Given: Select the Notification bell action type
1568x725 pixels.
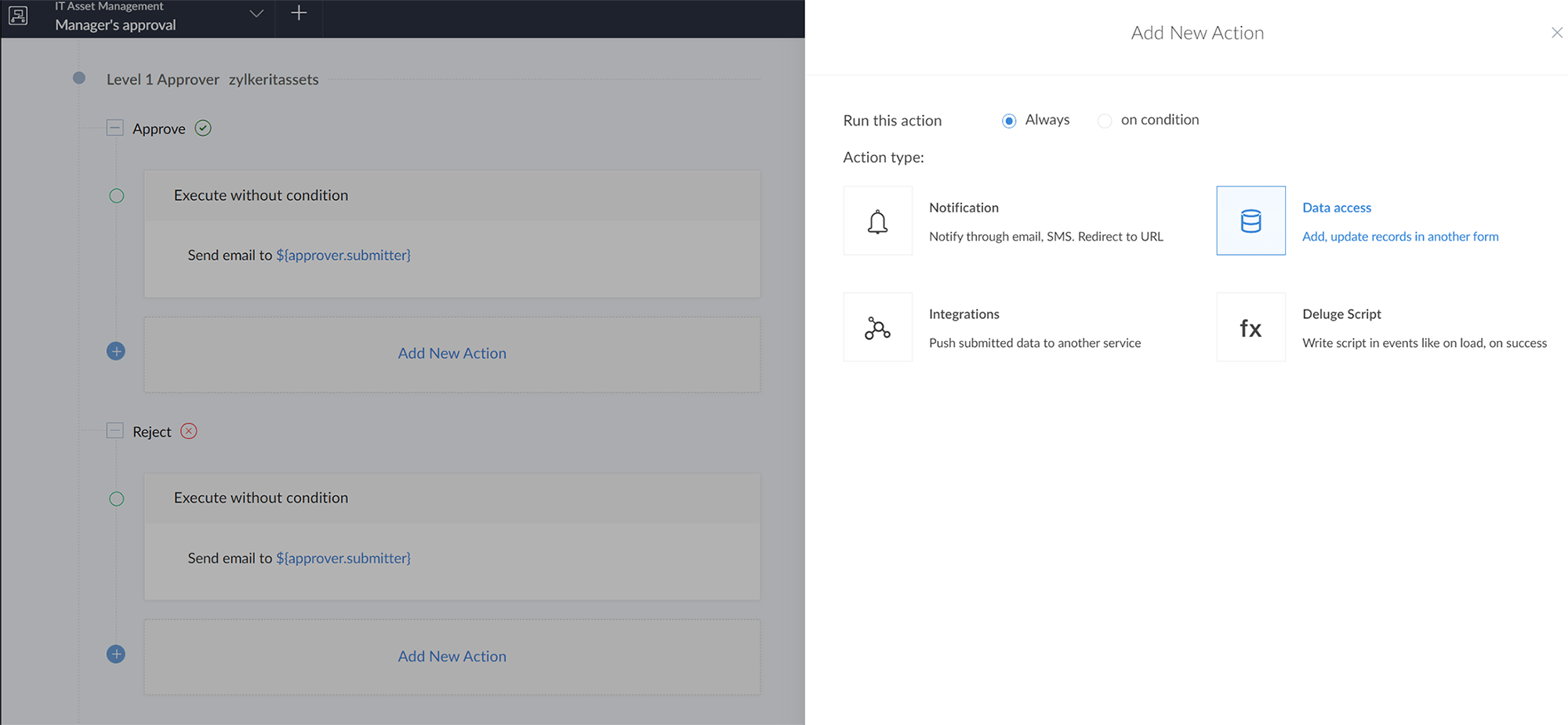Looking at the screenshot, I should click(x=877, y=220).
